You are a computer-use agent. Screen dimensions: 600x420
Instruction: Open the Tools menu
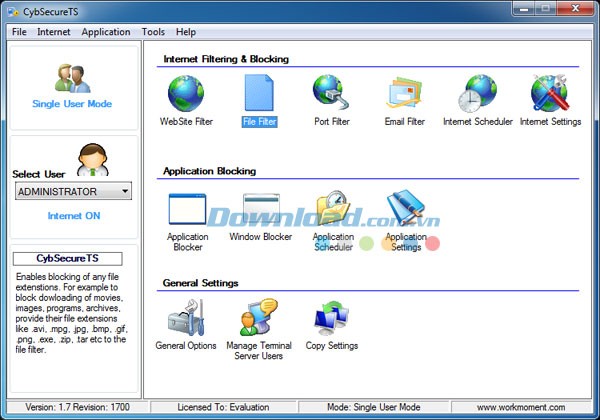click(153, 32)
